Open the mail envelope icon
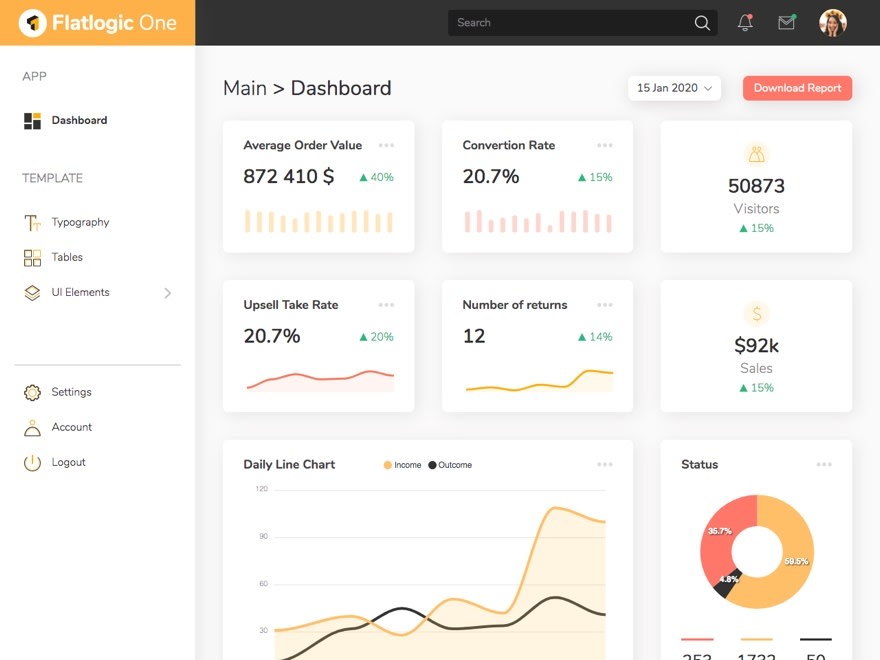 tap(787, 23)
